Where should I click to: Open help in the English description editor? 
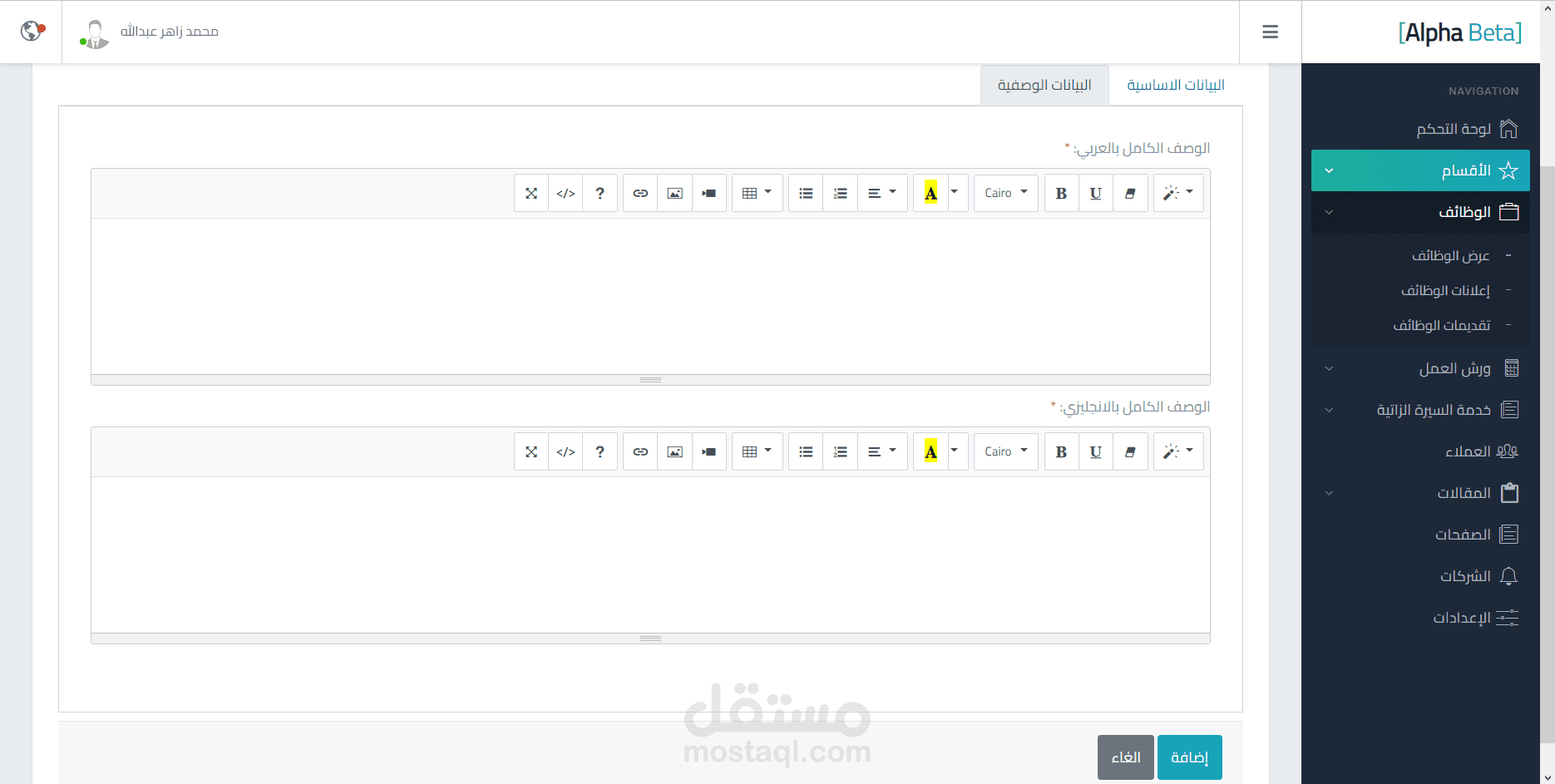600,451
